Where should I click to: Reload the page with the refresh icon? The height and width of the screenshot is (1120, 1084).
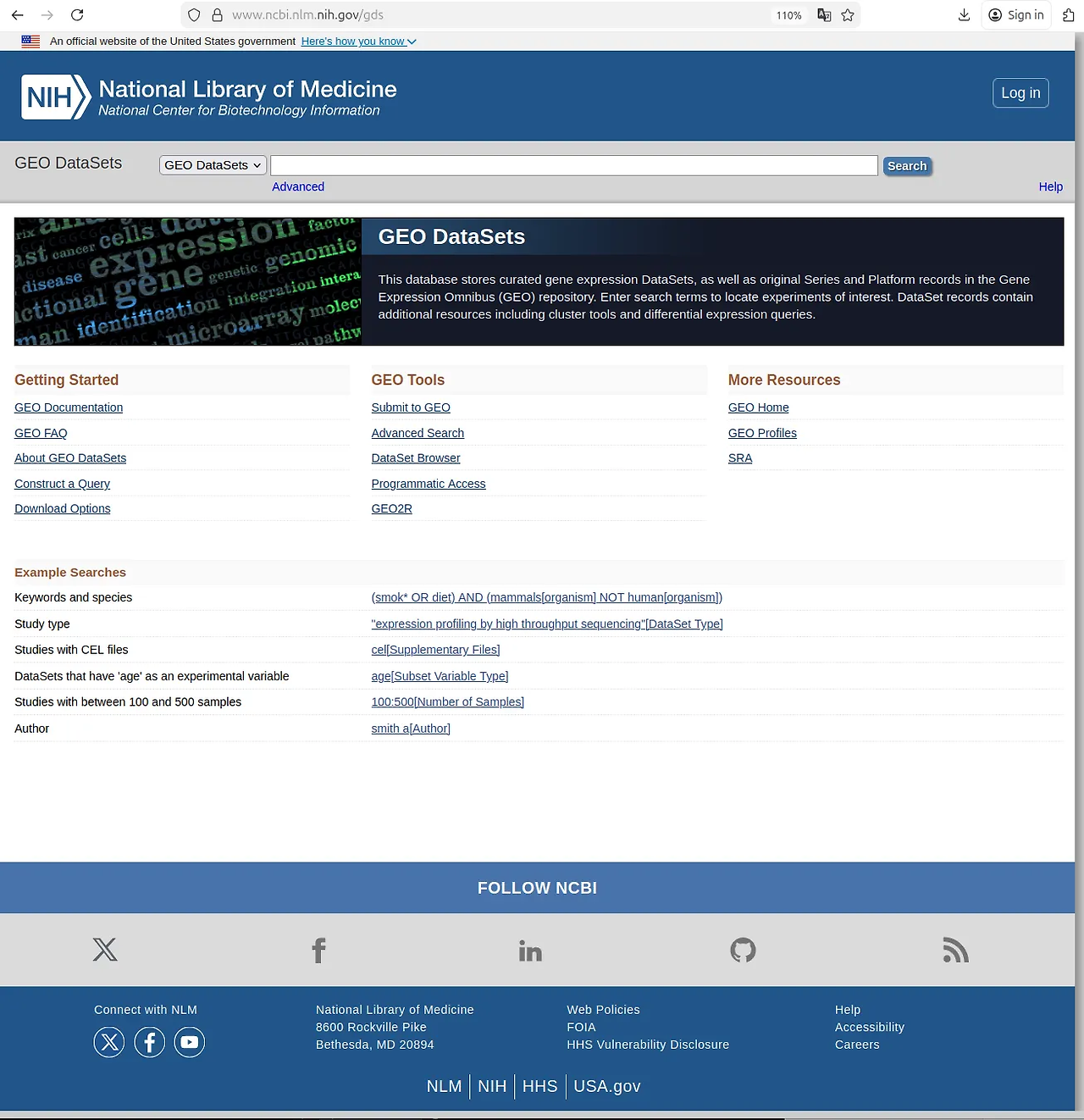coord(77,15)
